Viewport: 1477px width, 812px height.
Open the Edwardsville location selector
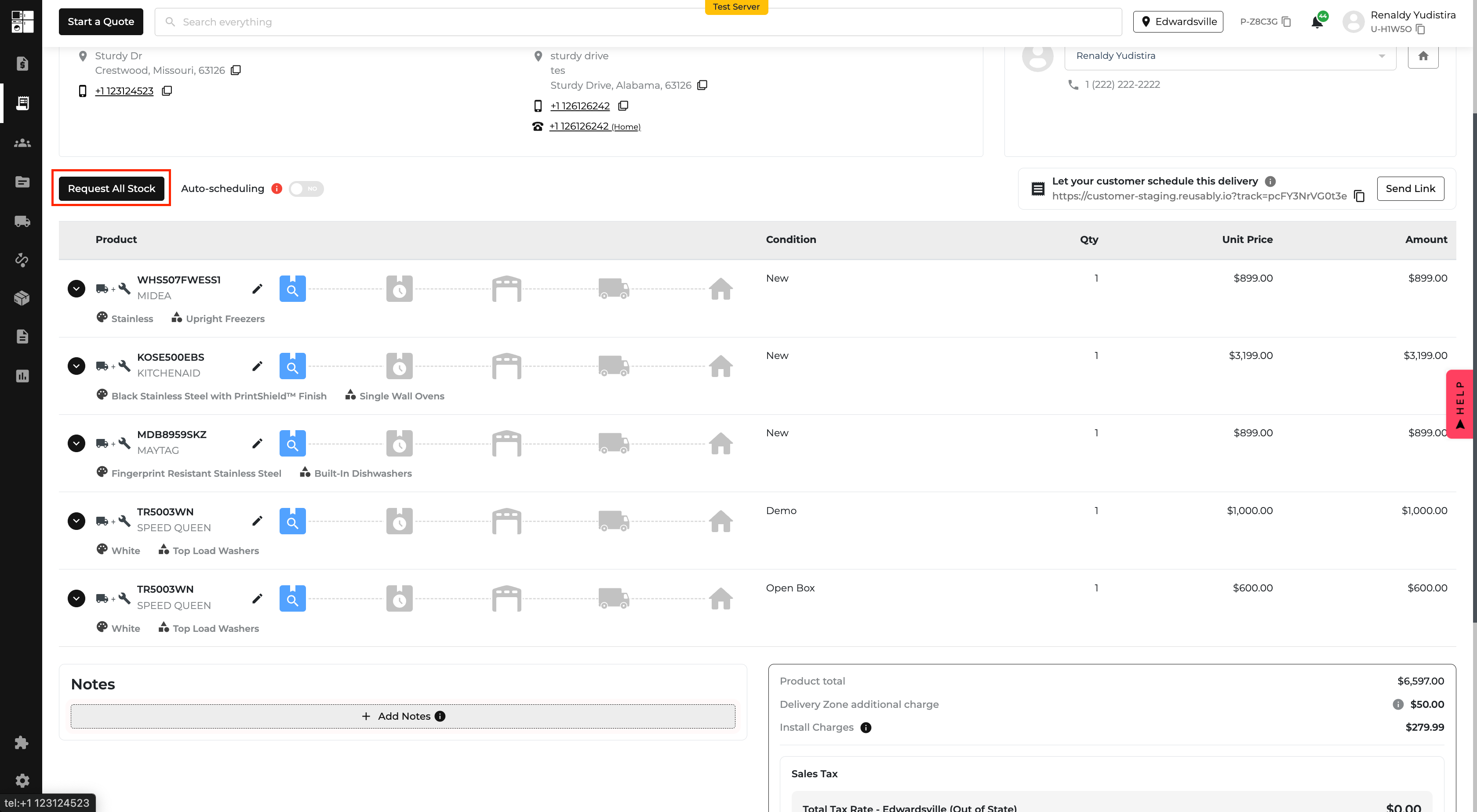[1178, 22]
